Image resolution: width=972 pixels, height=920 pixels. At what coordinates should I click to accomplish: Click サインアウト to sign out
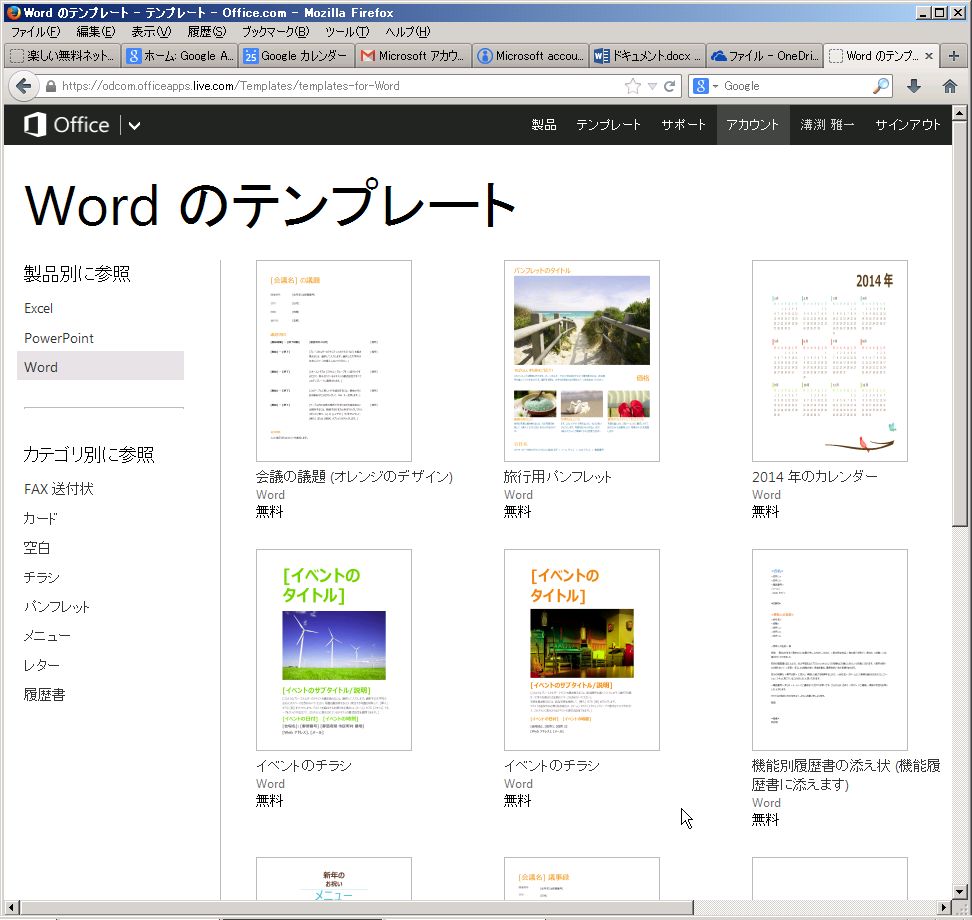(x=908, y=125)
